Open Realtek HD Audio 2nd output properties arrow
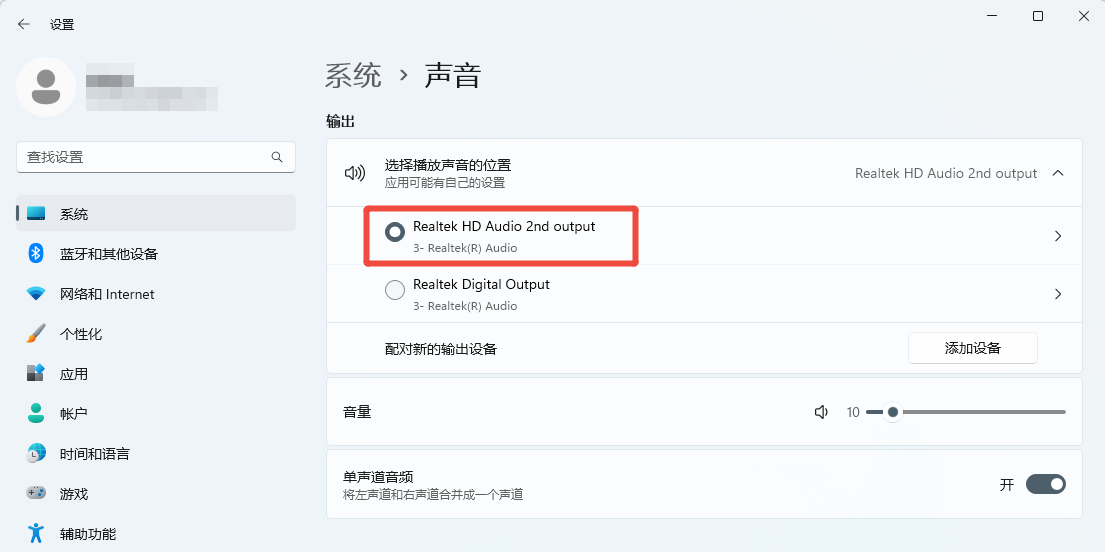The width and height of the screenshot is (1105, 552). coord(1058,236)
